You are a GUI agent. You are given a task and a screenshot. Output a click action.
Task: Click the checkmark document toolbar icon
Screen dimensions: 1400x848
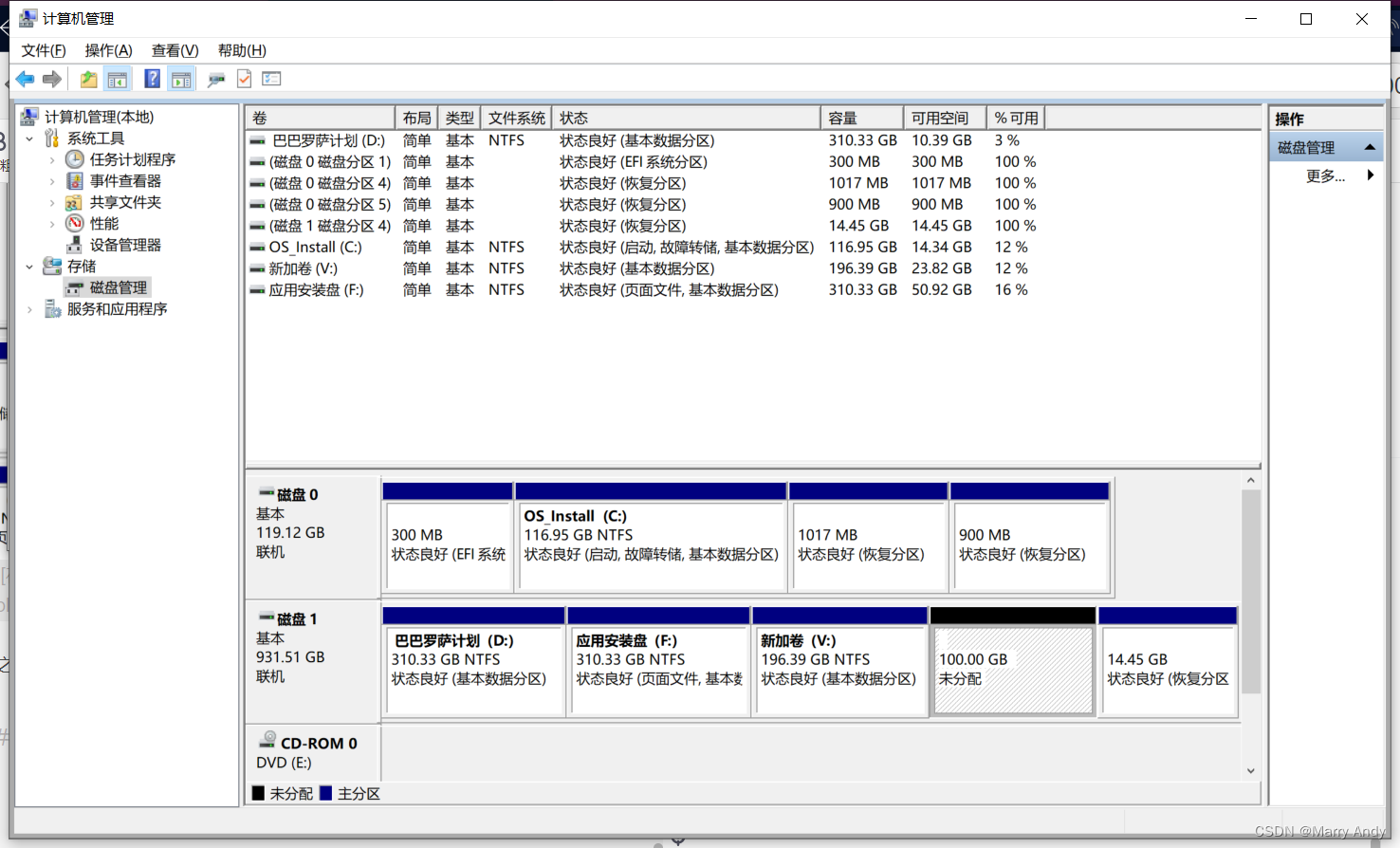pyautogui.click(x=244, y=80)
